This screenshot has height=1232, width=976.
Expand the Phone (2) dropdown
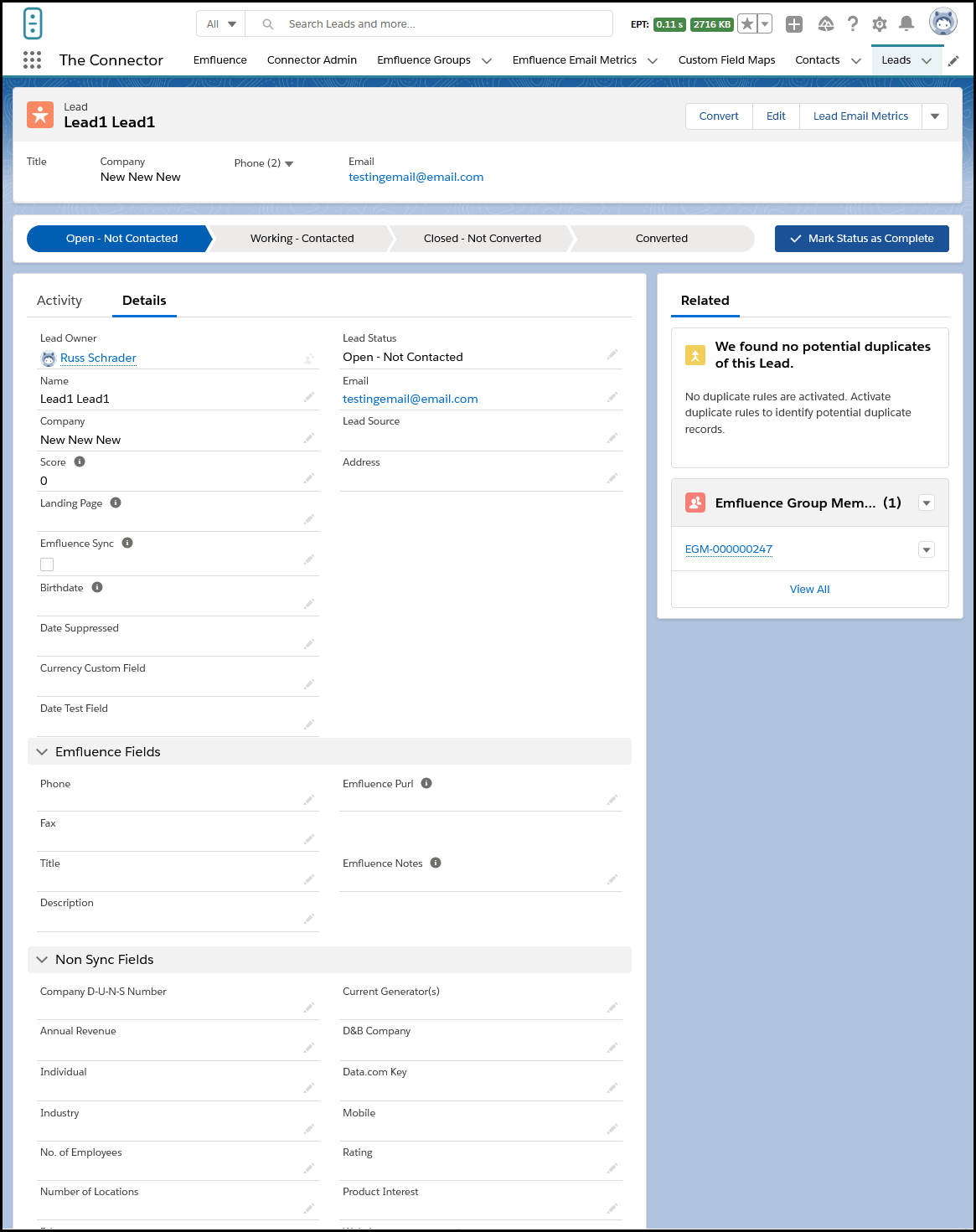pos(289,163)
